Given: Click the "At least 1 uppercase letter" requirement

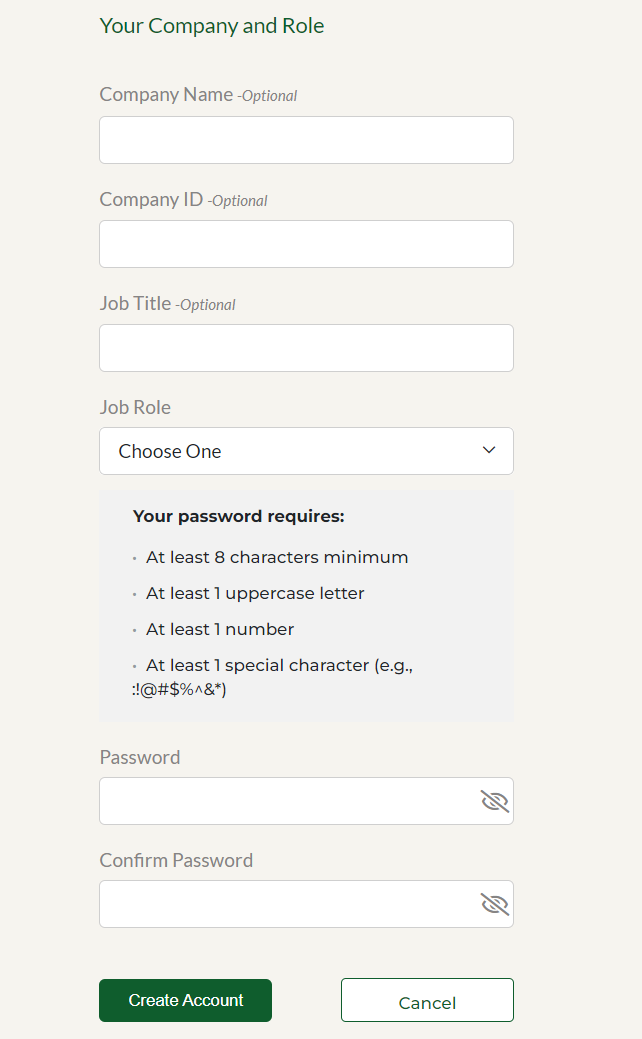Looking at the screenshot, I should coord(255,593).
